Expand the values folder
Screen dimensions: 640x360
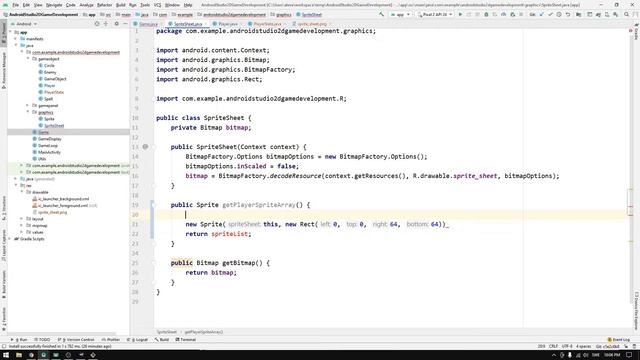(22, 232)
